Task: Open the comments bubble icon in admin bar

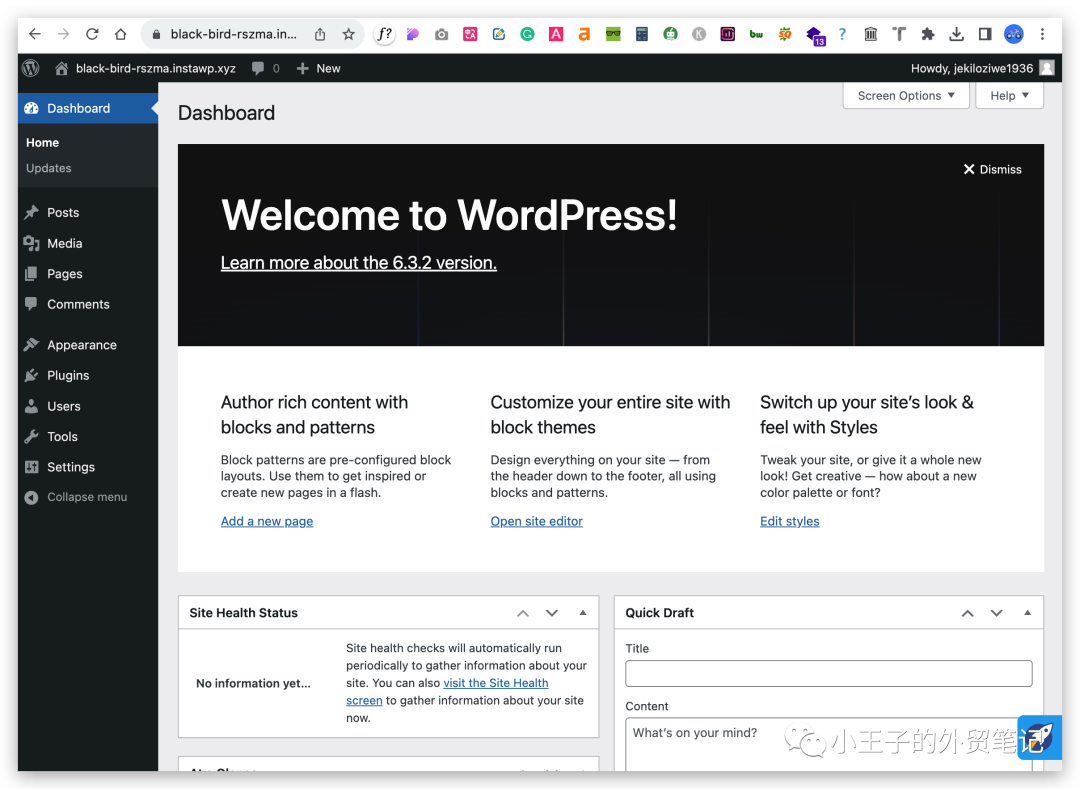Action: [259, 68]
